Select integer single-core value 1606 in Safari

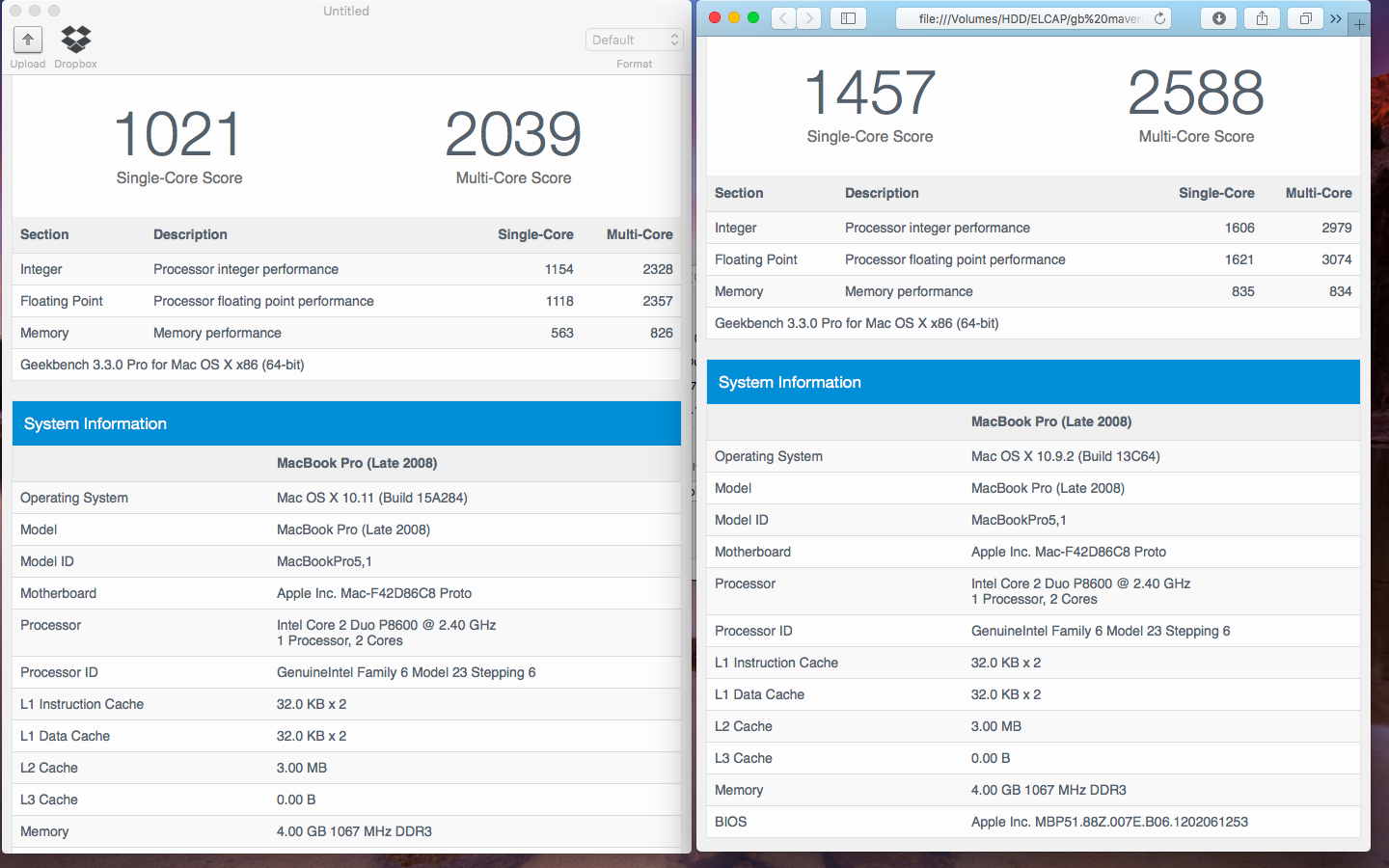tap(1239, 228)
